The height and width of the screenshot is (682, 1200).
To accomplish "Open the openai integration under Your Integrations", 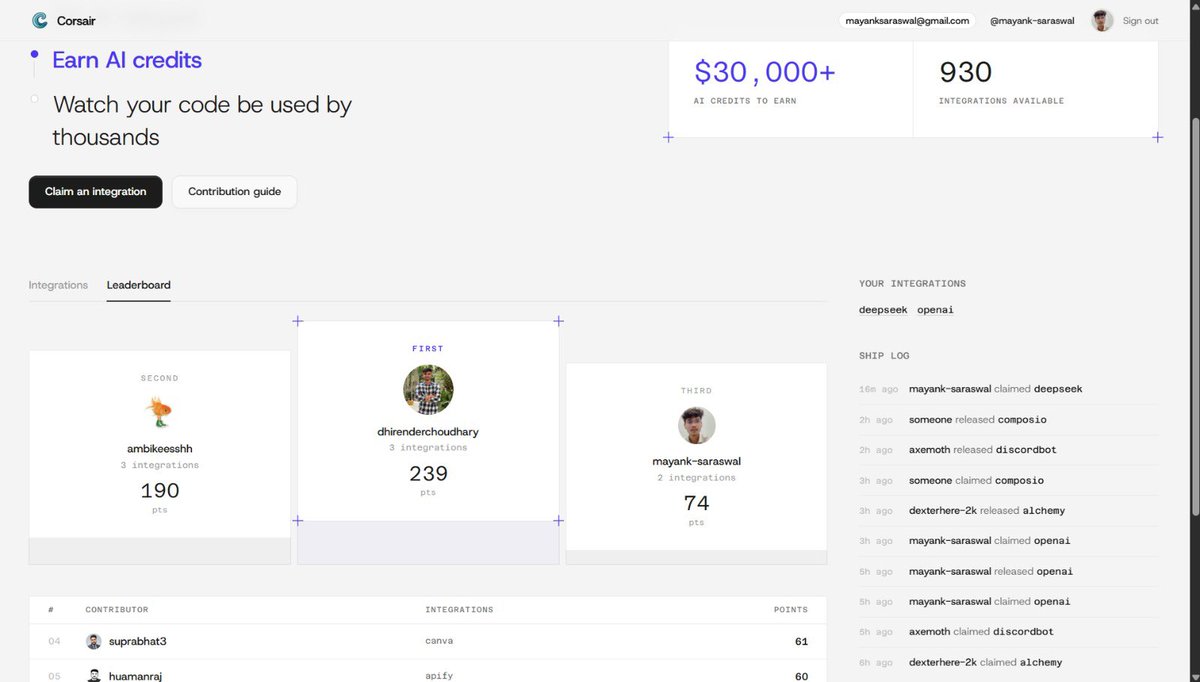I will pos(935,310).
